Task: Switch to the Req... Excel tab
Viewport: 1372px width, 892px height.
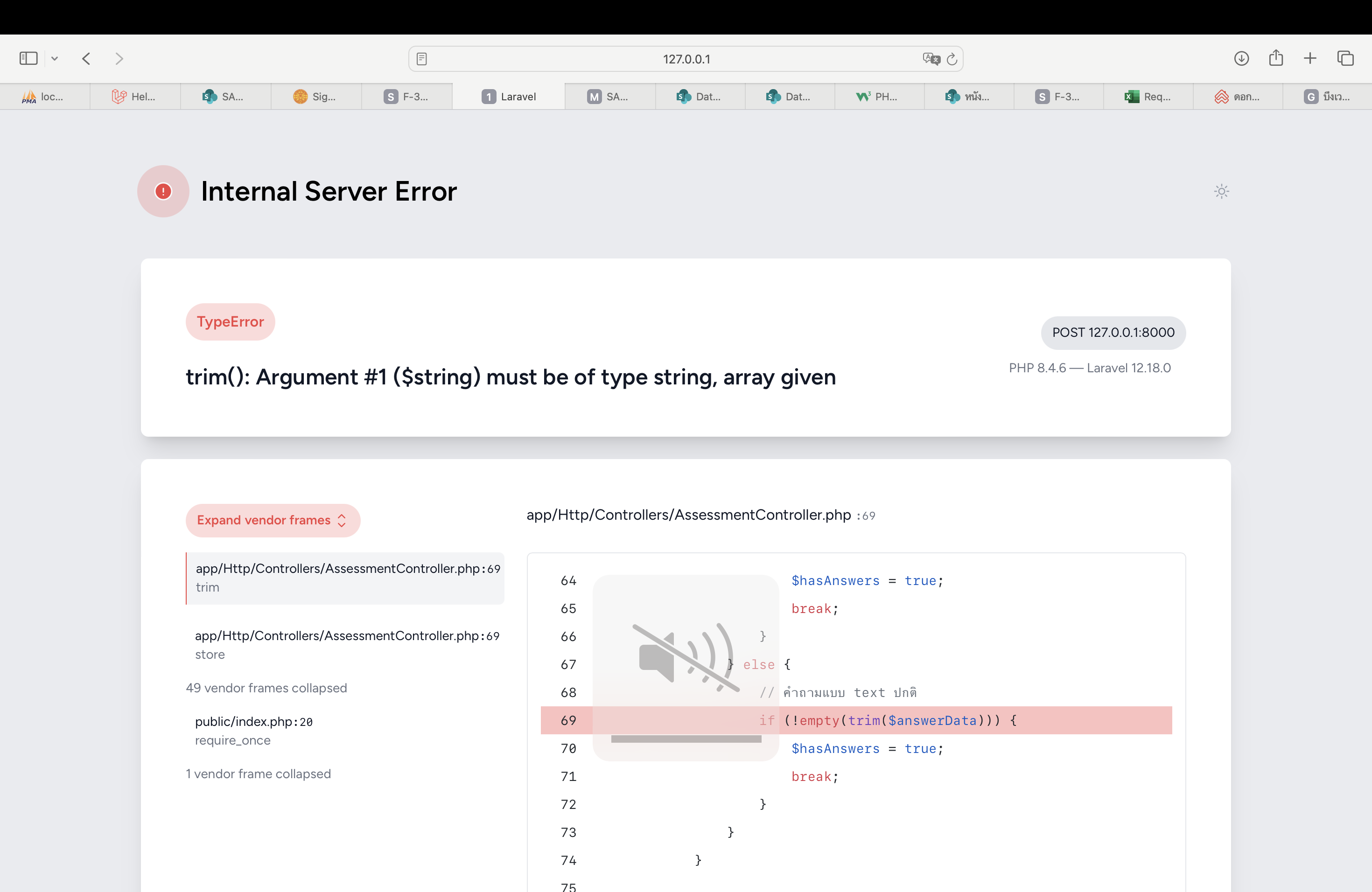Action: pyautogui.click(x=1148, y=97)
